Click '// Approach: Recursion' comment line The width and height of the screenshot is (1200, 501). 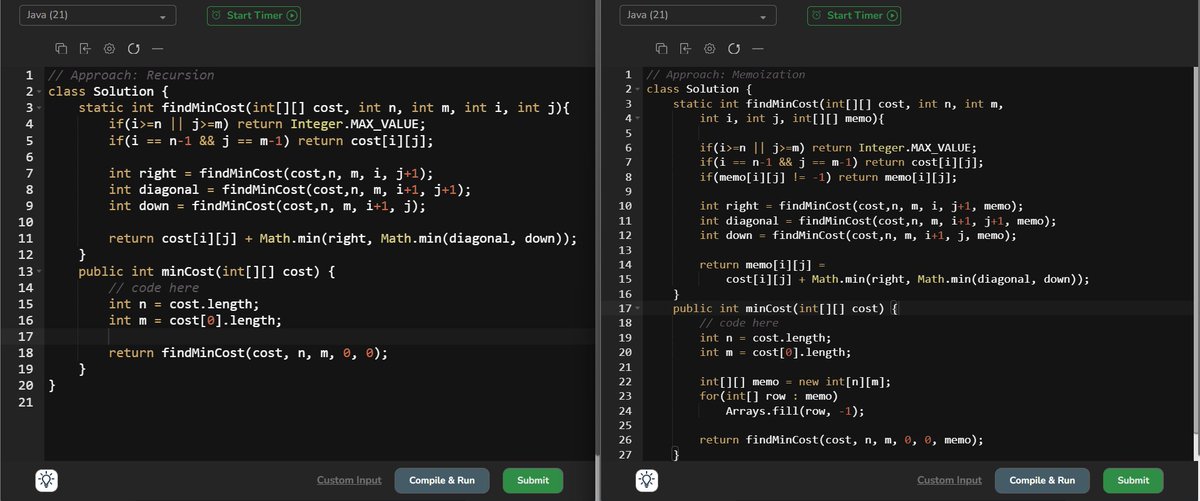tap(131, 75)
